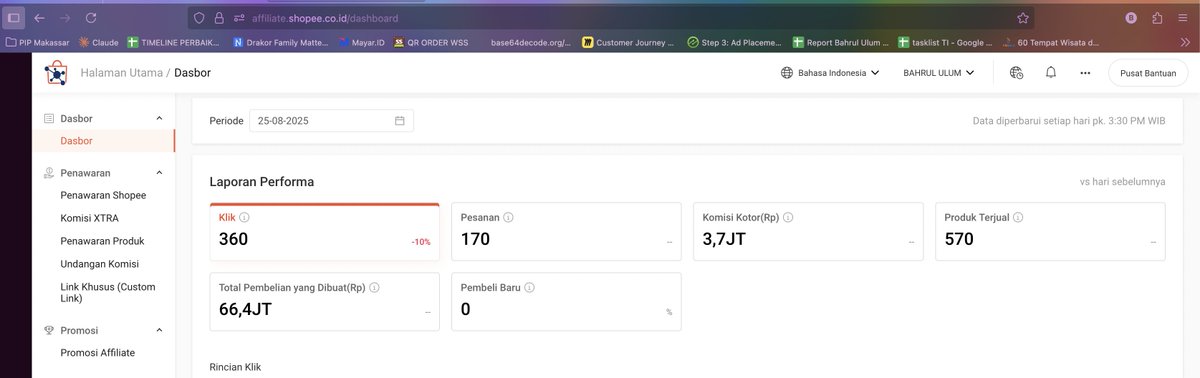Select the Pembeli Baru card
Image resolution: width=1200 pixels, height=378 pixels.
[566, 301]
